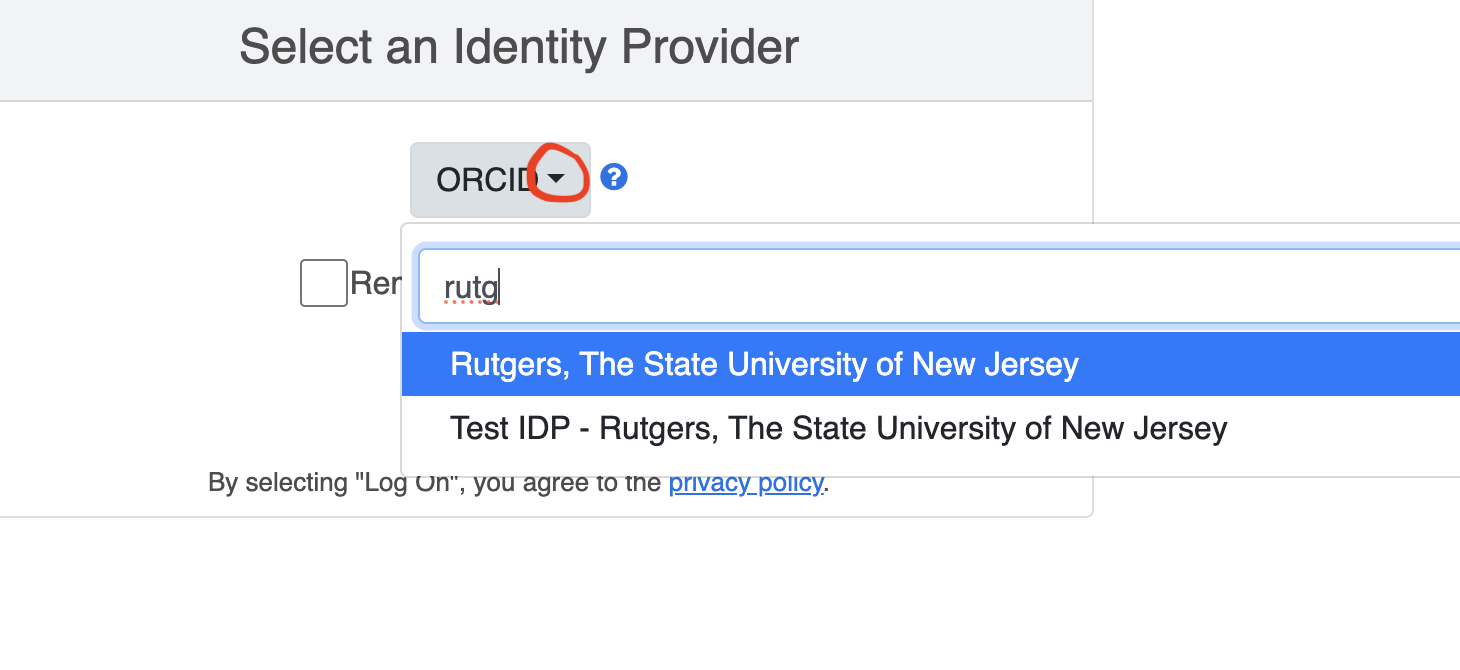Click the caret arrow circled in red
The height and width of the screenshot is (670, 1460).
[557, 178]
